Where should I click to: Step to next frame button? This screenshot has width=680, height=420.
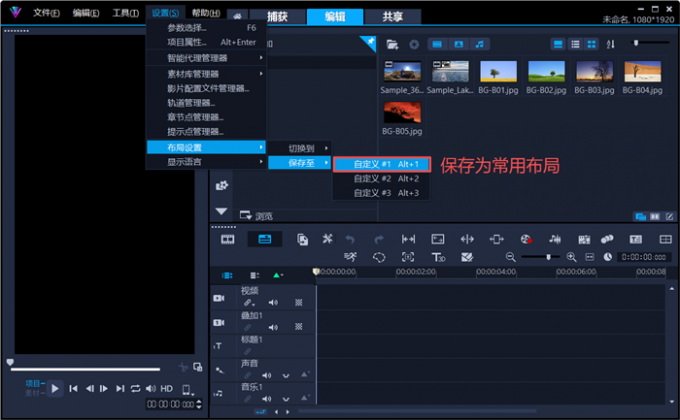click(104, 388)
